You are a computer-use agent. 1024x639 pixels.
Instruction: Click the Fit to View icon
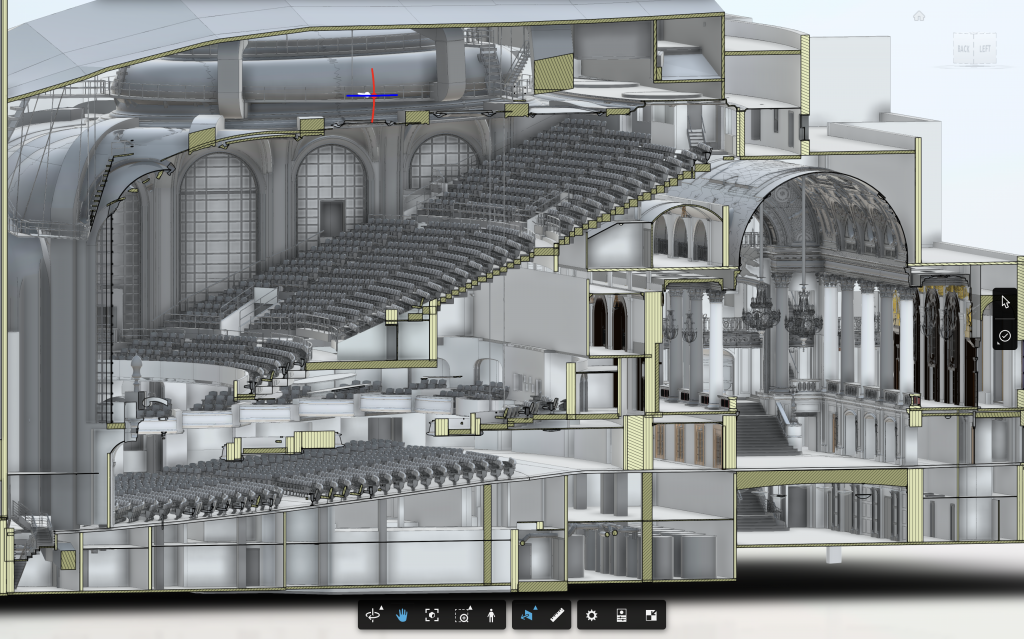click(x=432, y=616)
